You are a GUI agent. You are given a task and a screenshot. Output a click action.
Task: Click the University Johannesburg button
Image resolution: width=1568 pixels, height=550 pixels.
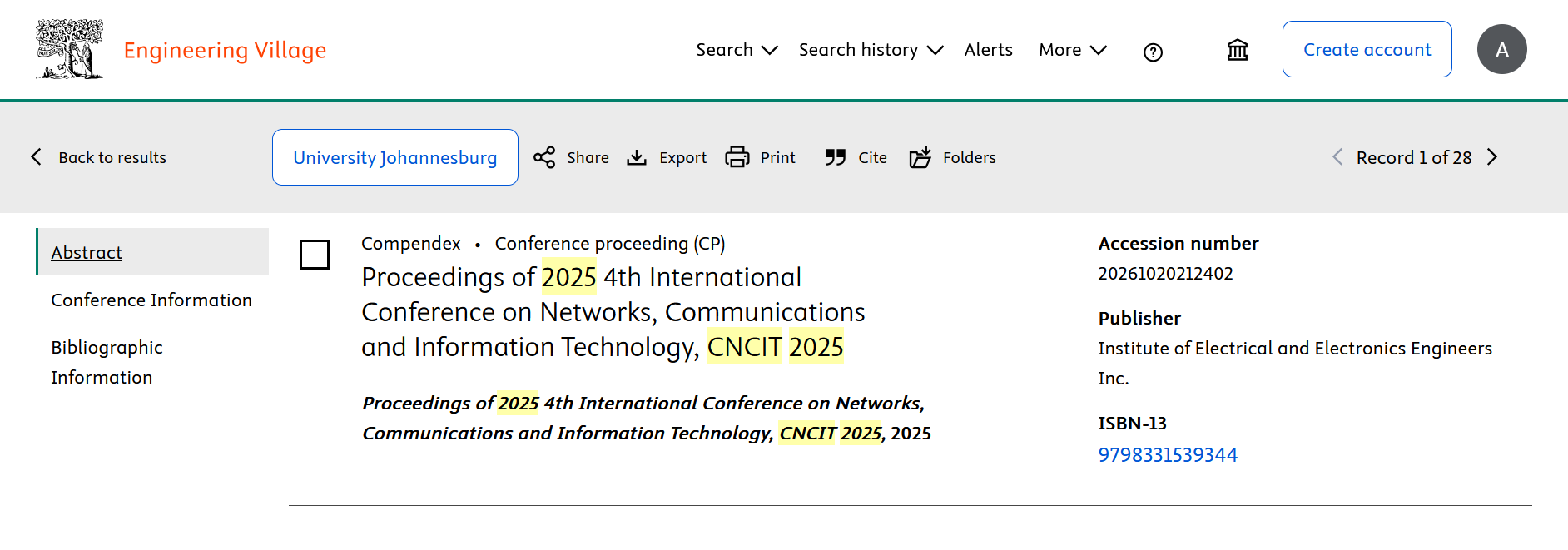[x=394, y=157]
